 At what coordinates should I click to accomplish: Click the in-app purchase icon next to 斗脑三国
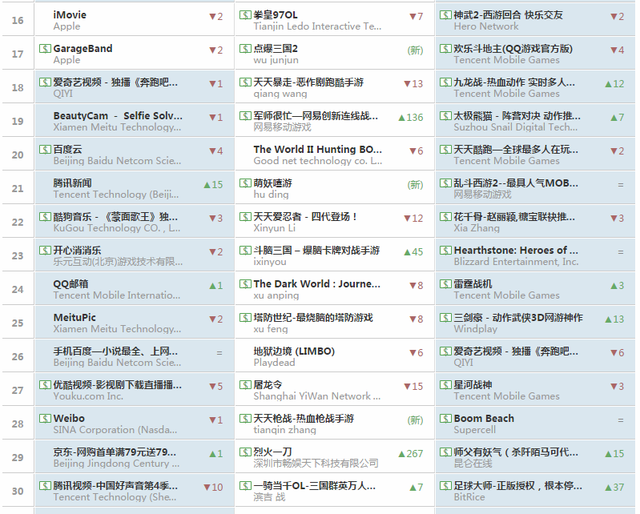245,250
